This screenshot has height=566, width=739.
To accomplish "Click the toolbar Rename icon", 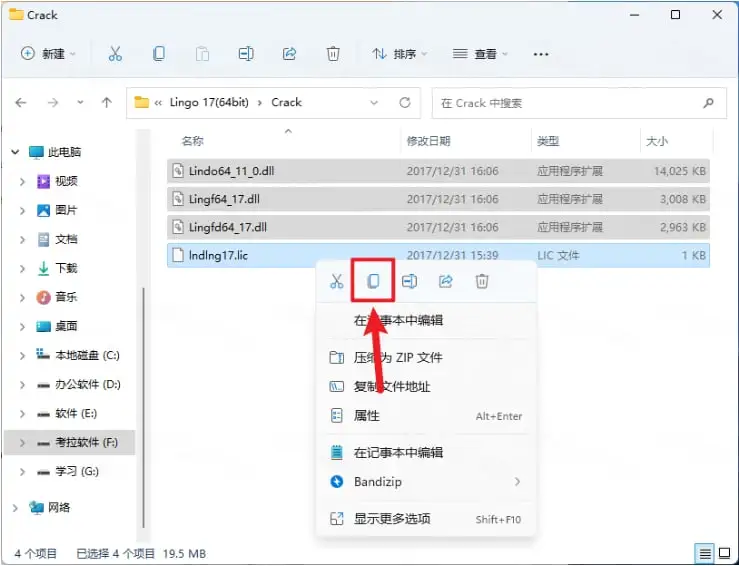I will 246,54.
